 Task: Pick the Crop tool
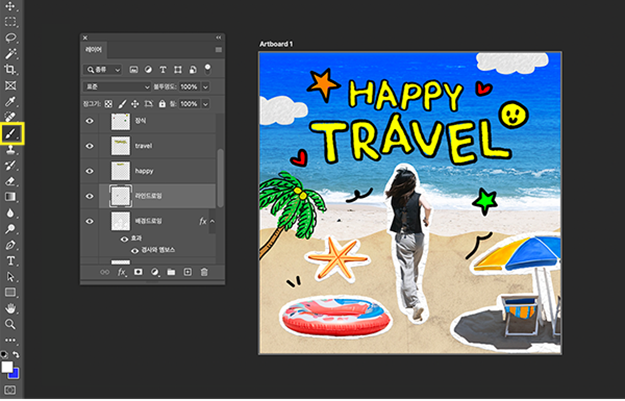[11, 69]
